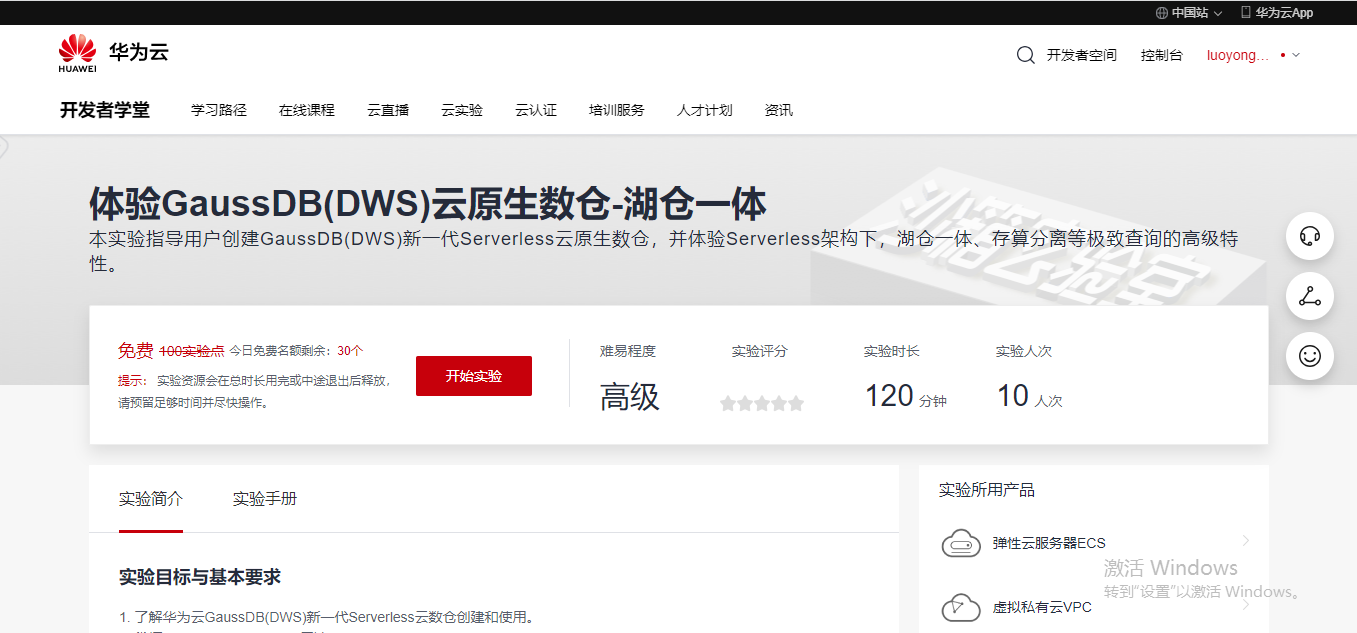Switch to 实验手册 tab
This screenshot has height=633, width=1357.
tap(265, 499)
